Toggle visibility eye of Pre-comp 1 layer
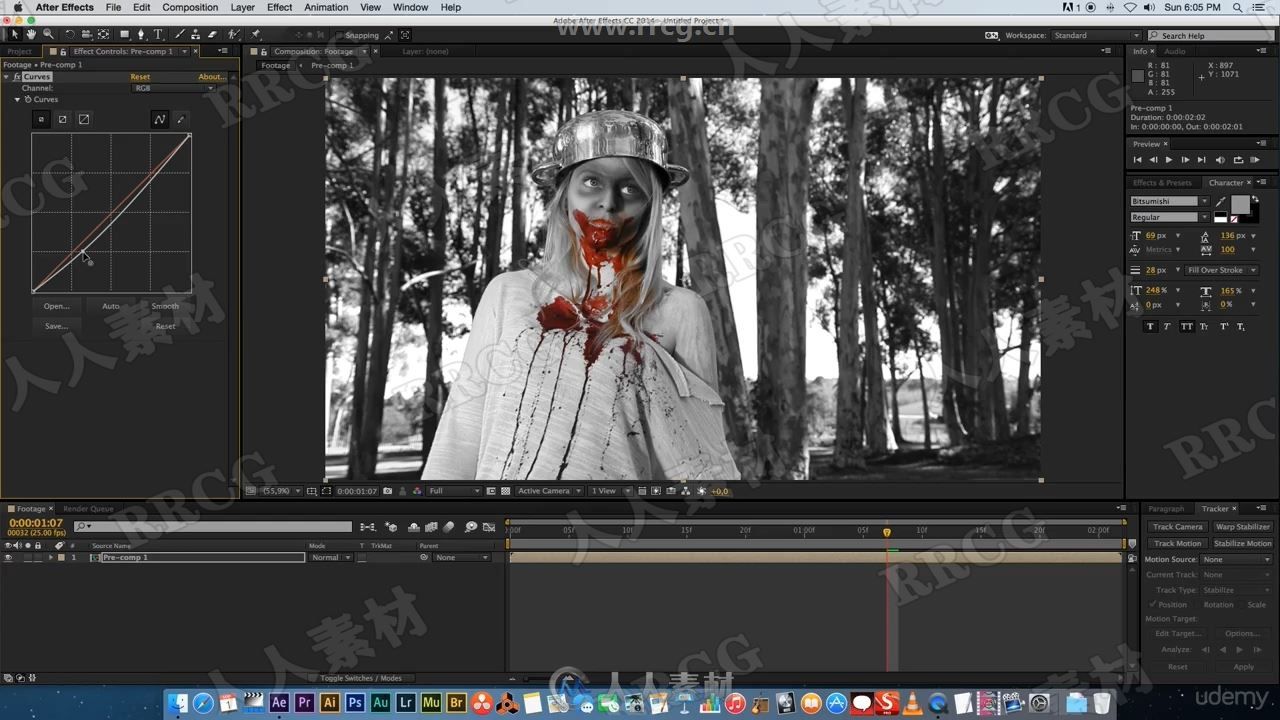This screenshot has width=1280, height=720. click(8, 557)
